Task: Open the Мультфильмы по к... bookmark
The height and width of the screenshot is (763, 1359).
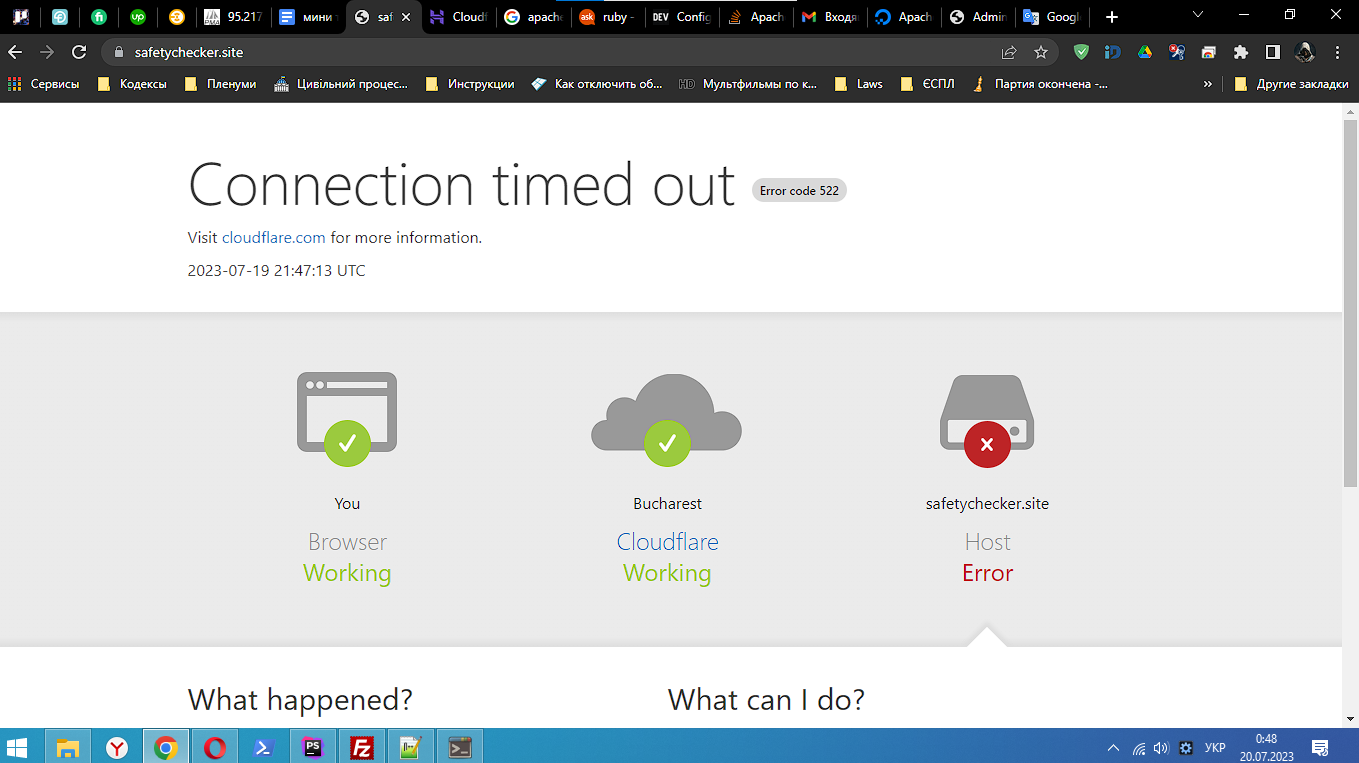Action: (748, 84)
